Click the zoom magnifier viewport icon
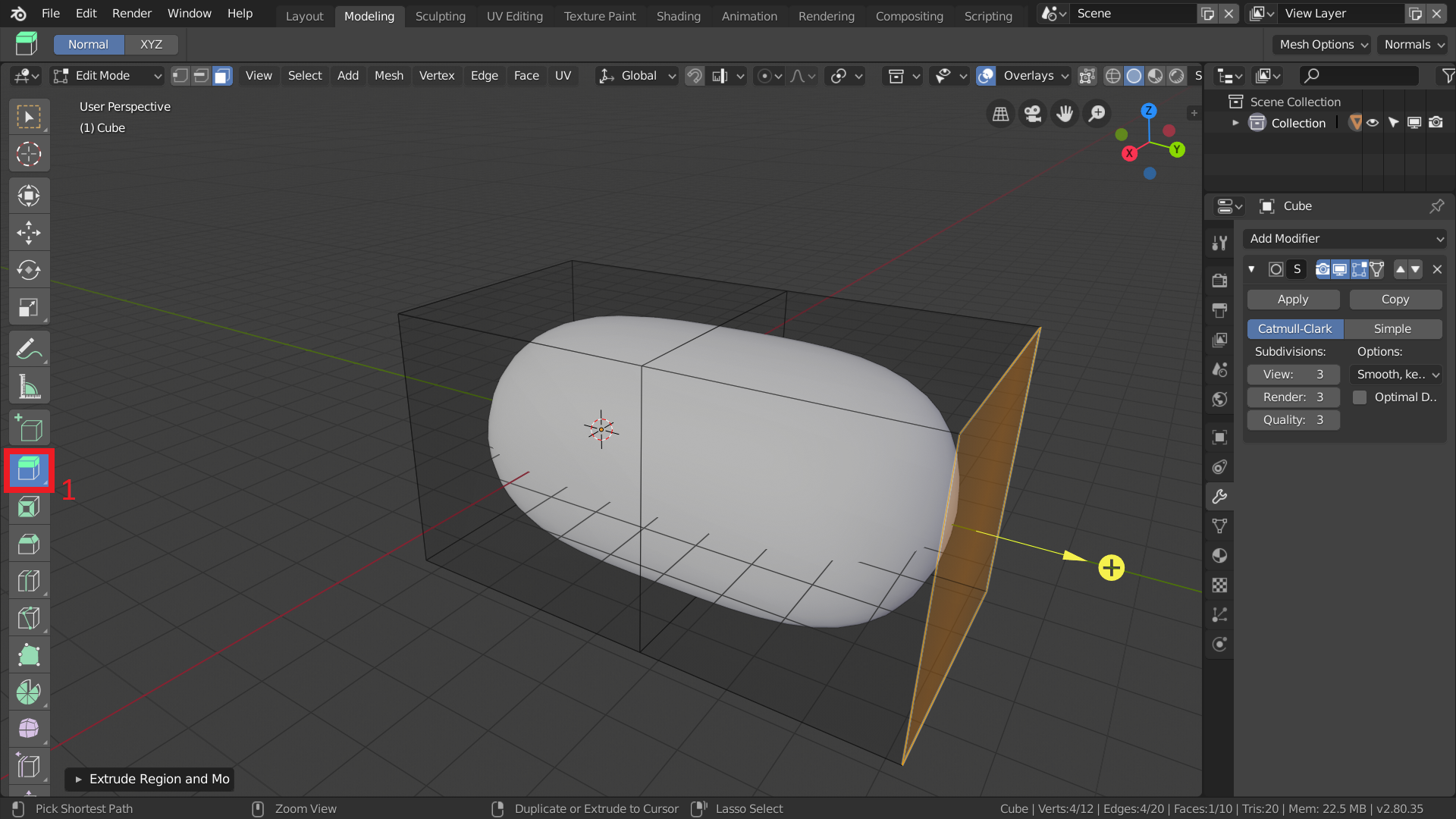 (1097, 115)
